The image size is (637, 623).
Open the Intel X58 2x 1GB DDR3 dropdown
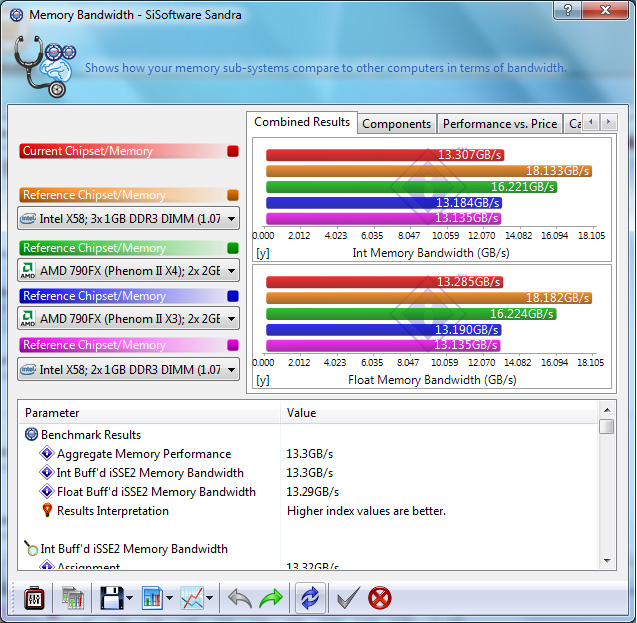(128, 370)
